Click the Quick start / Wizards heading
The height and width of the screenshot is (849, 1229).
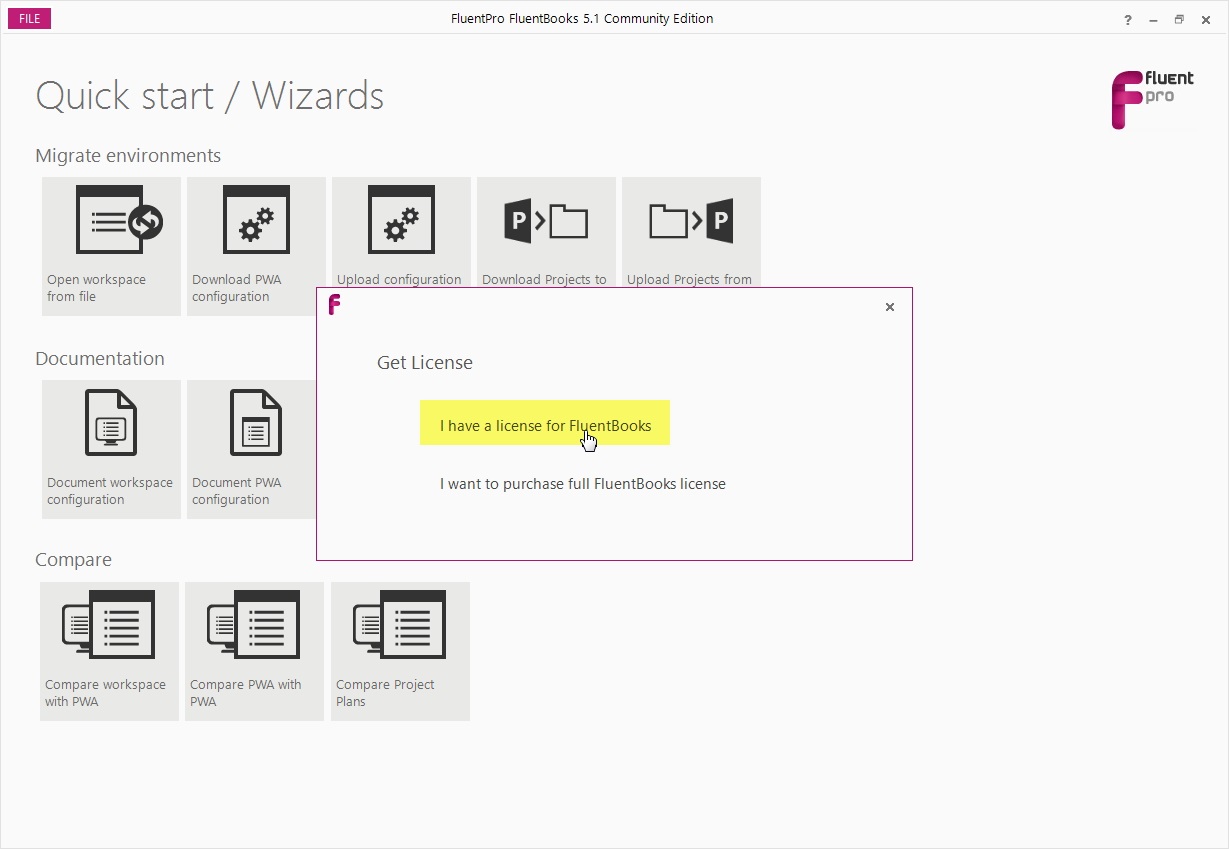(x=210, y=96)
